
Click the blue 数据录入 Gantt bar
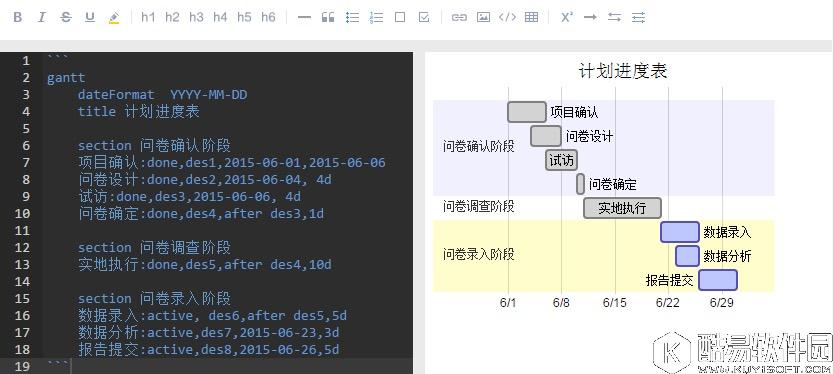(680, 232)
